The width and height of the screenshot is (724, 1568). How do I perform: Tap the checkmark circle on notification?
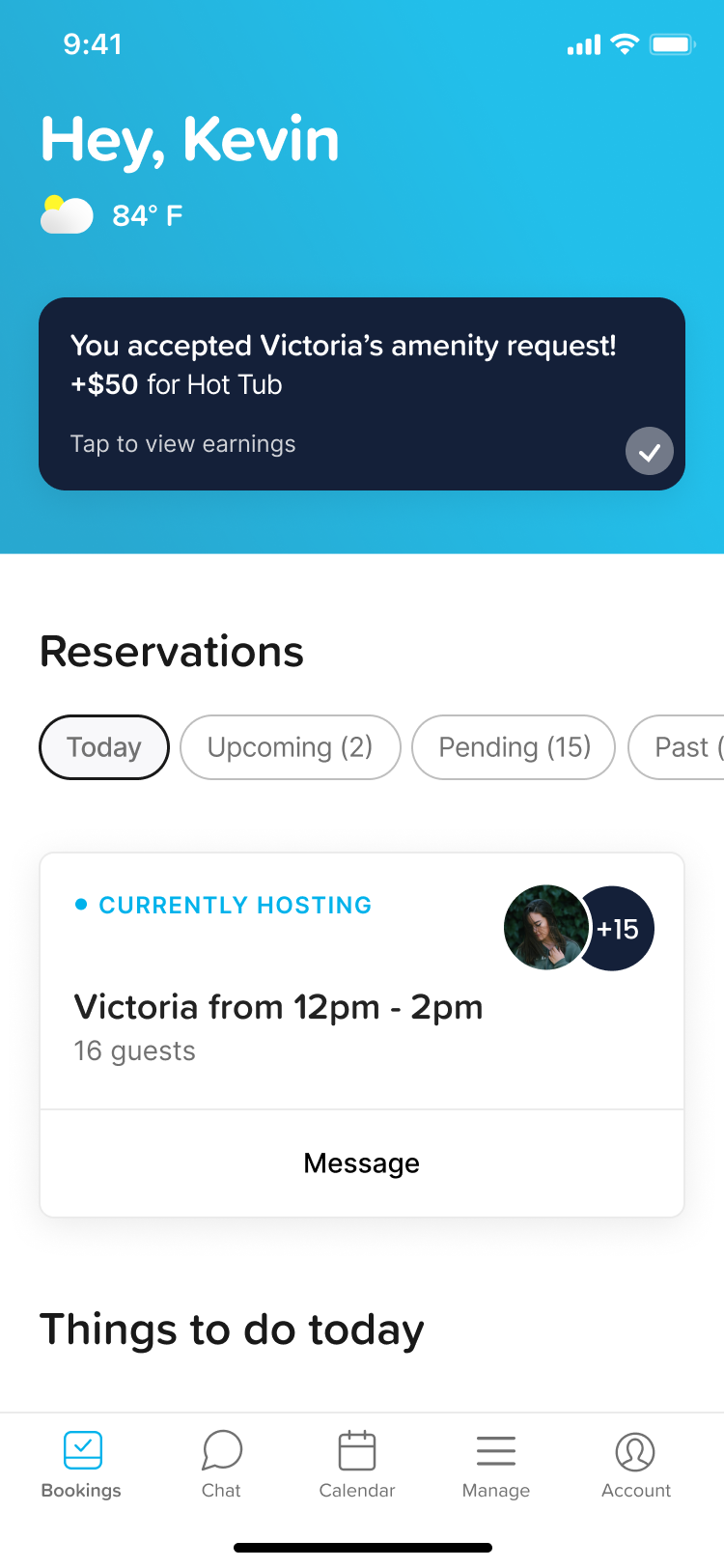(x=650, y=451)
